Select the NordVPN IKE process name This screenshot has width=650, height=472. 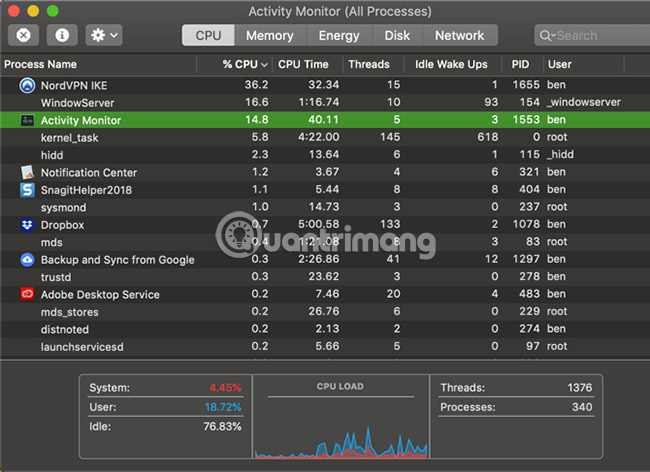[x=74, y=85]
